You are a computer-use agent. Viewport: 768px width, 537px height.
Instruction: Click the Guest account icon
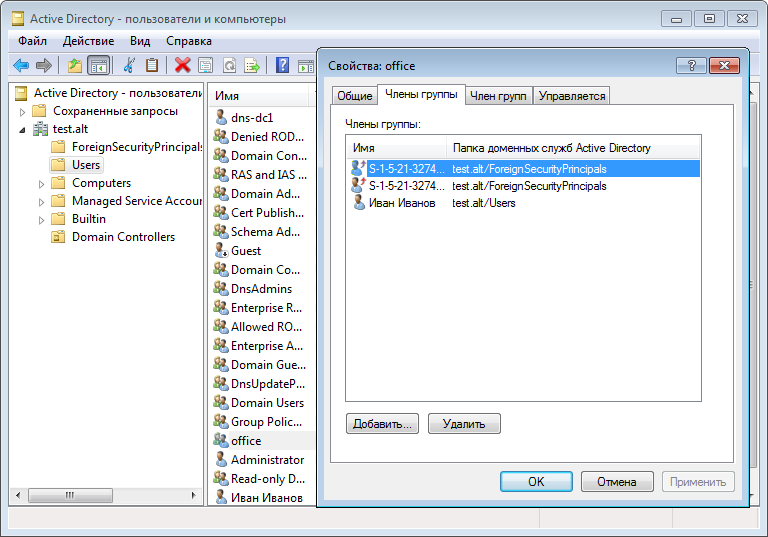click(221, 250)
